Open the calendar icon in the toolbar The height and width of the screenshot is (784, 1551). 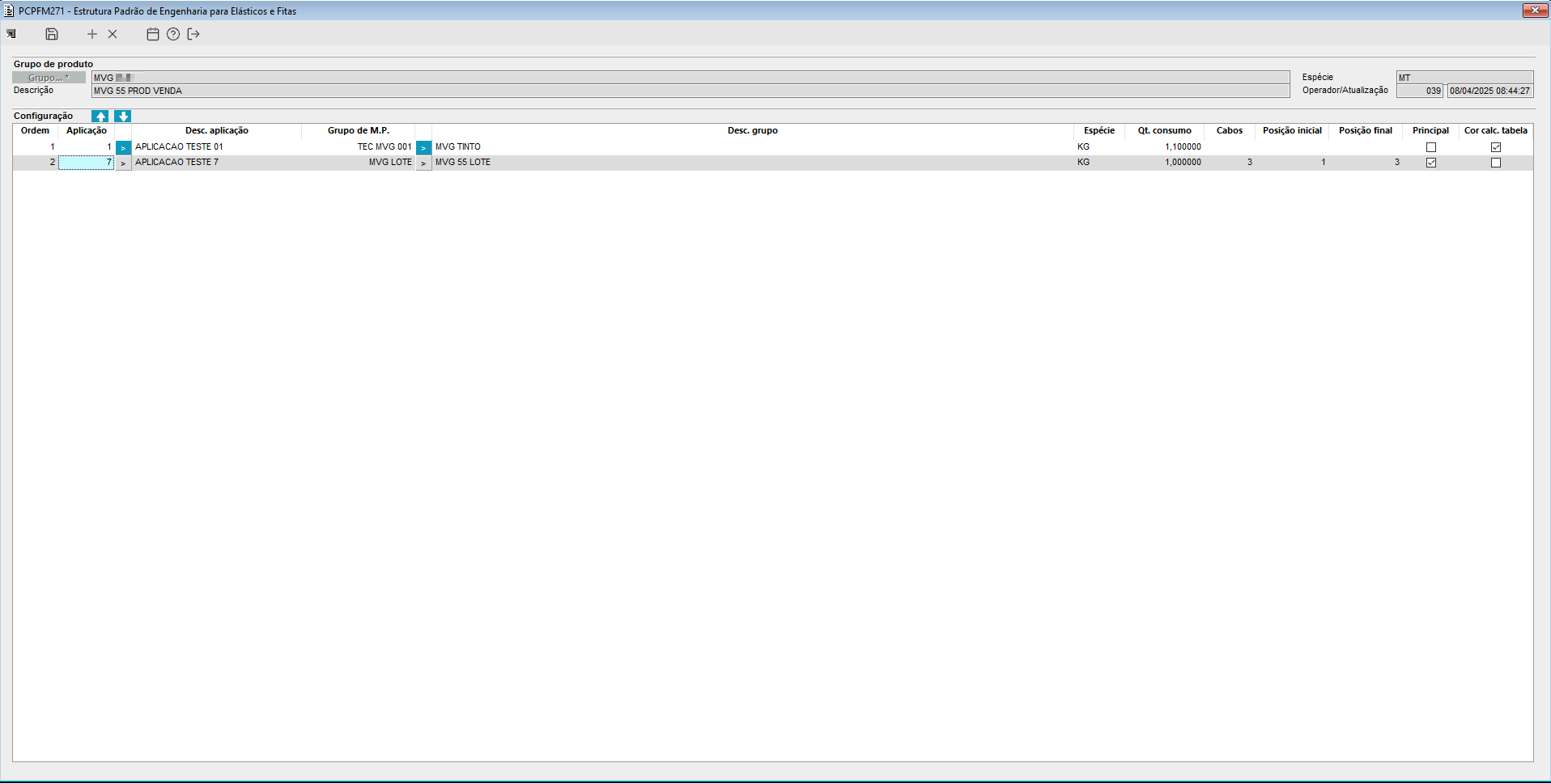coord(153,34)
